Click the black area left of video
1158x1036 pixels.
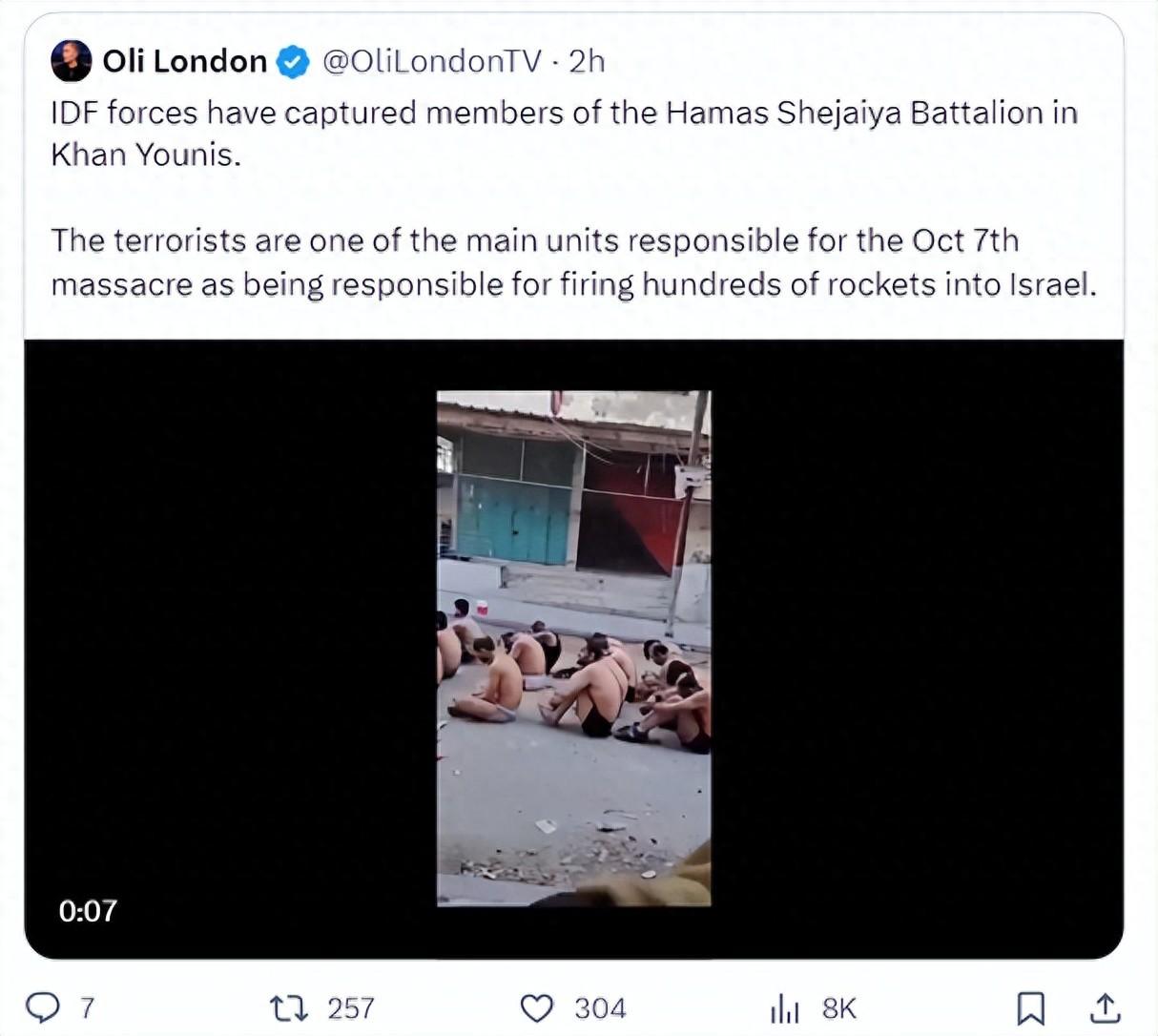230,648
